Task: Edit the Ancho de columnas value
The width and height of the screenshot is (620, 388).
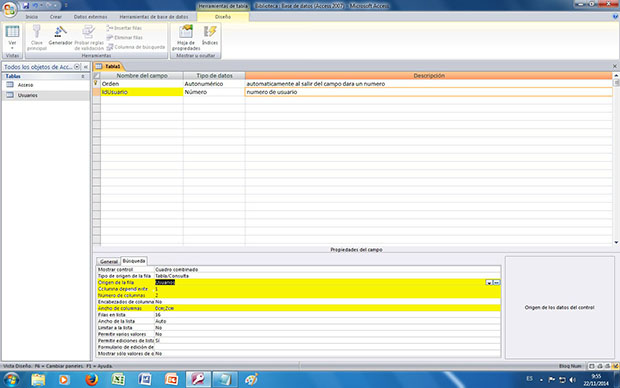Action: (327, 308)
